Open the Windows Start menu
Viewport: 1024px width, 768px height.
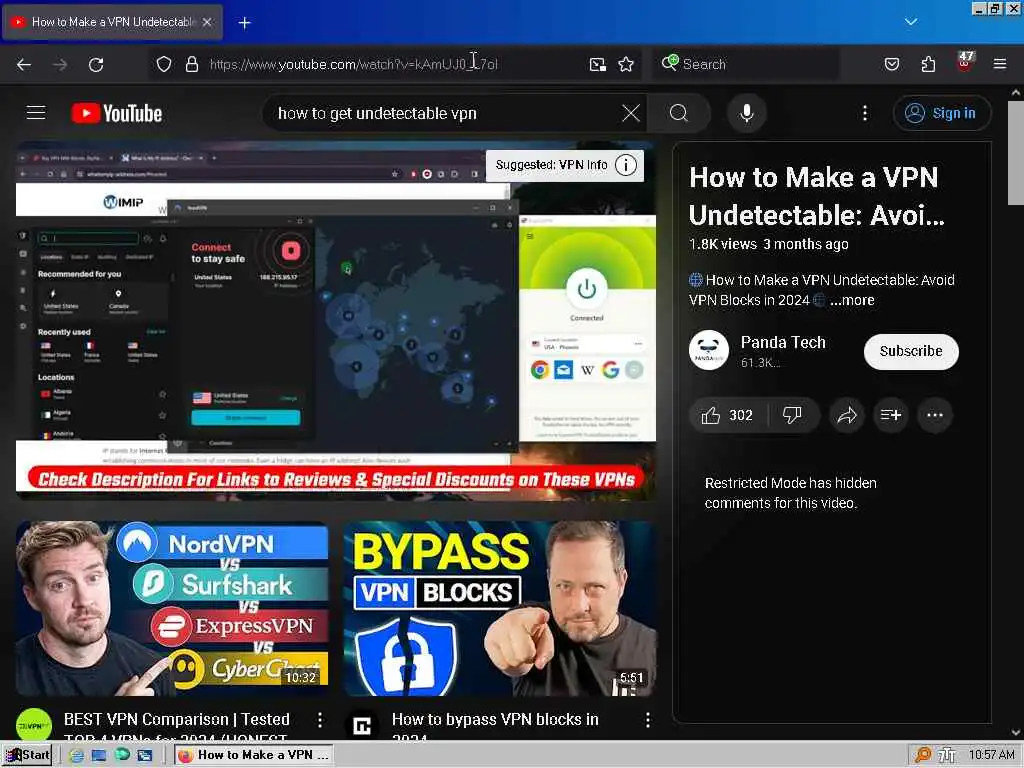(x=27, y=755)
